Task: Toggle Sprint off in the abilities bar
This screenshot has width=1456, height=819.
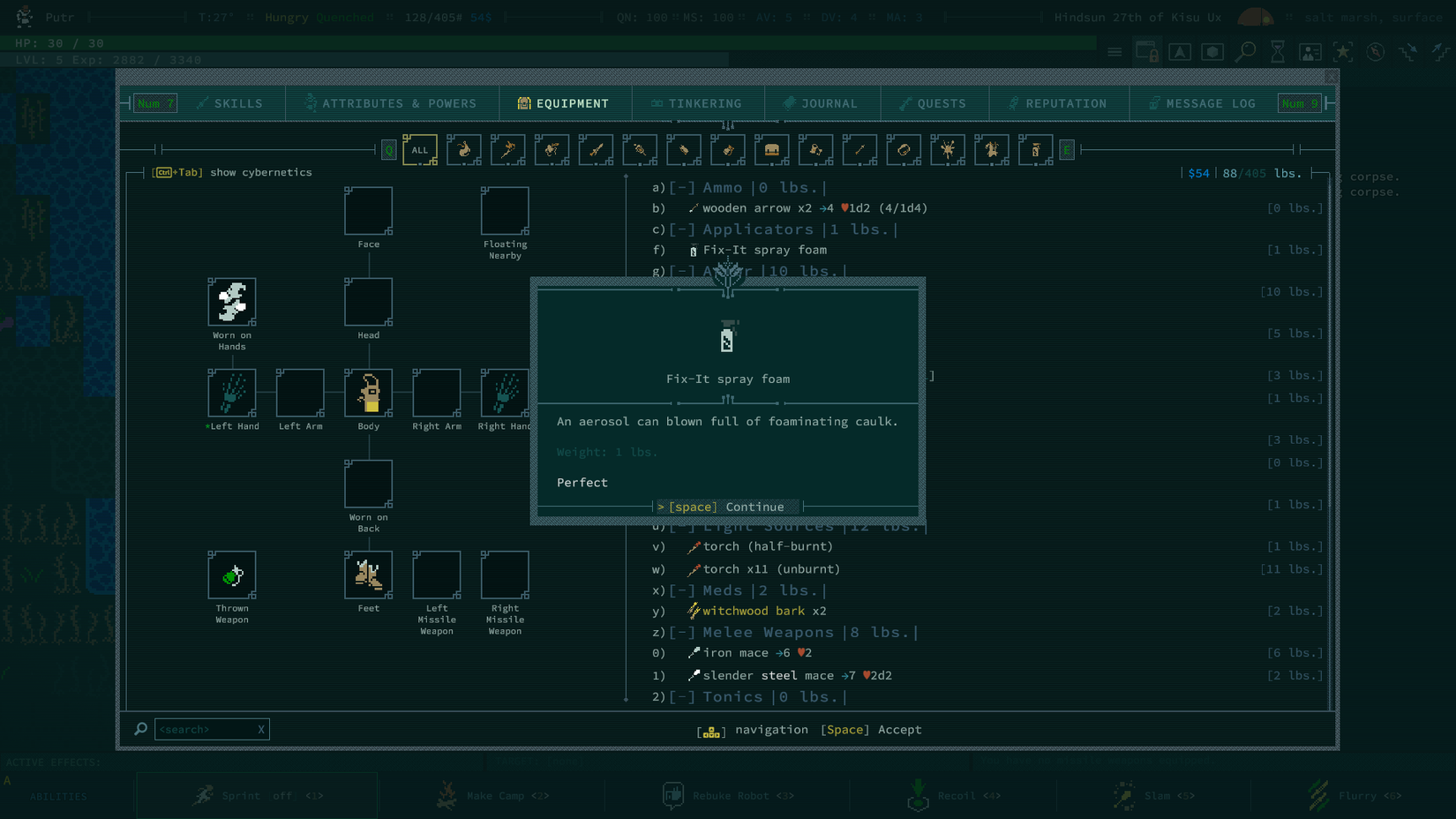Action: [x=256, y=795]
